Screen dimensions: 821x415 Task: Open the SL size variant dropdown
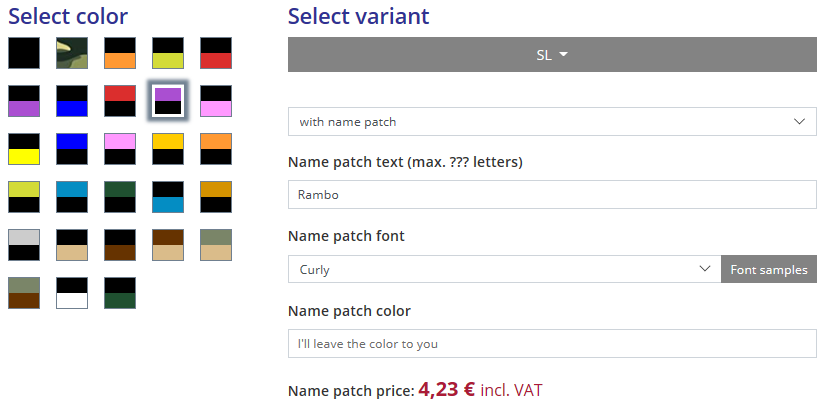click(x=552, y=54)
